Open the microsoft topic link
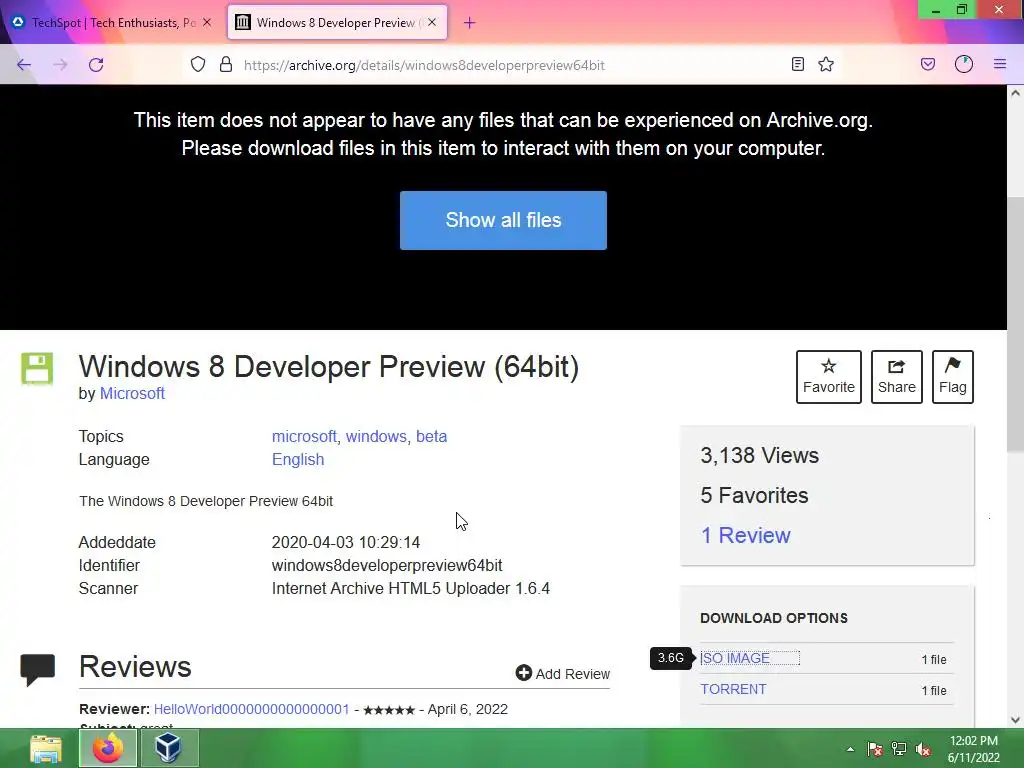1024x768 pixels. (304, 436)
